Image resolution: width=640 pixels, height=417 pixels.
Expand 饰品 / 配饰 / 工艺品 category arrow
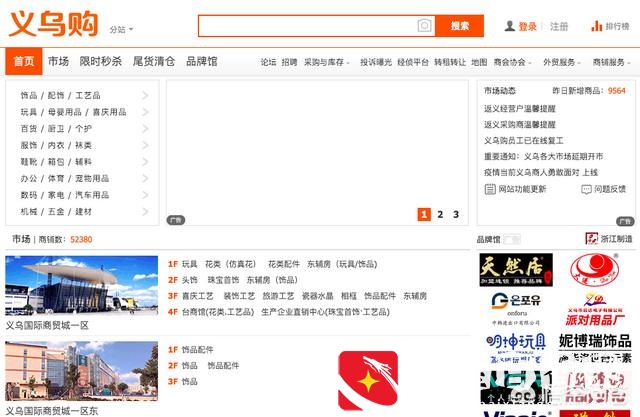[x=145, y=95]
